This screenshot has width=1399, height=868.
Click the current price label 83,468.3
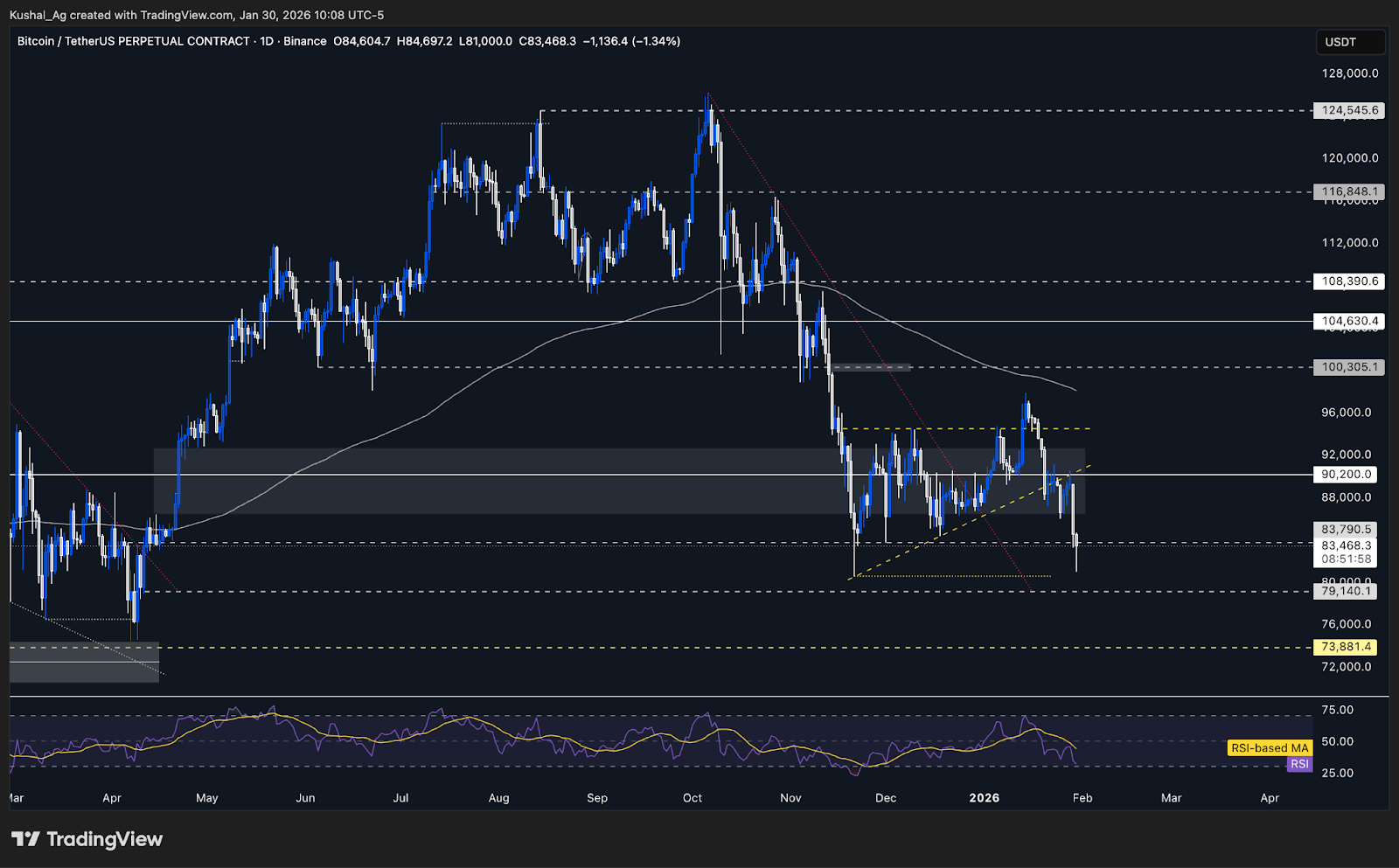point(1345,544)
